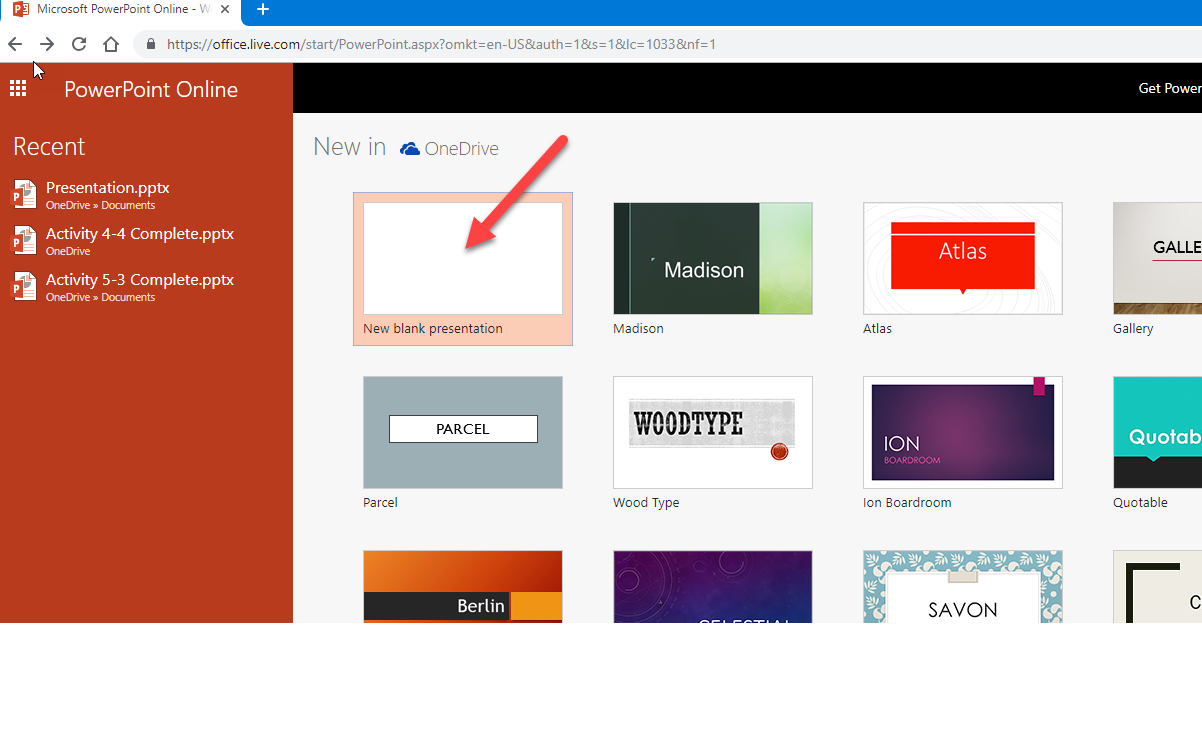
Task: Click the PowerPoint icon beside Presentation.pptx
Action: click(x=23, y=194)
